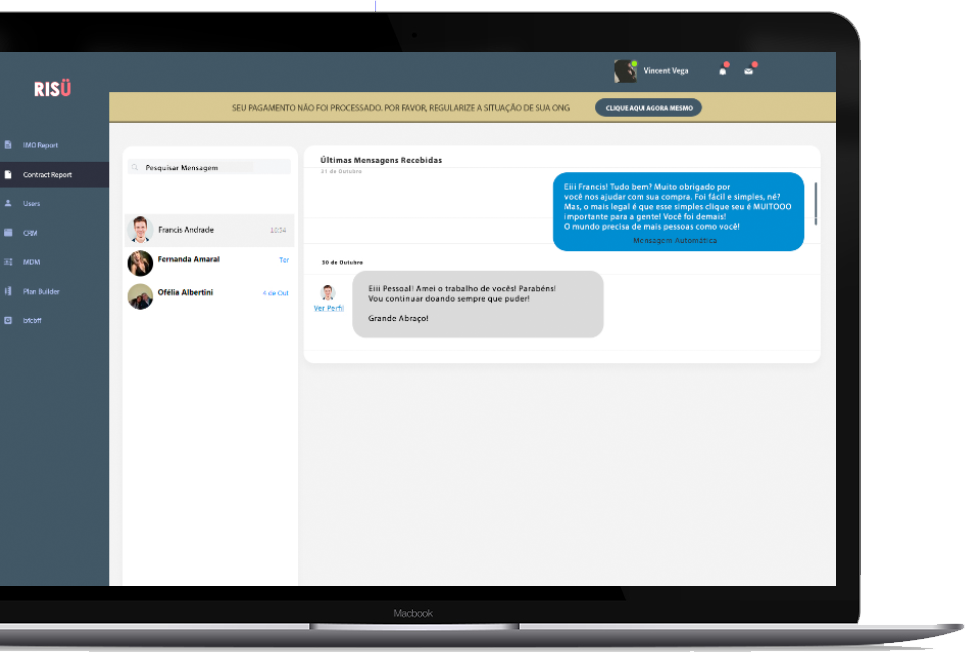Open the 'Ver Perfil' link
The height and width of the screenshot is (653, 965).
tap(328, 308)
